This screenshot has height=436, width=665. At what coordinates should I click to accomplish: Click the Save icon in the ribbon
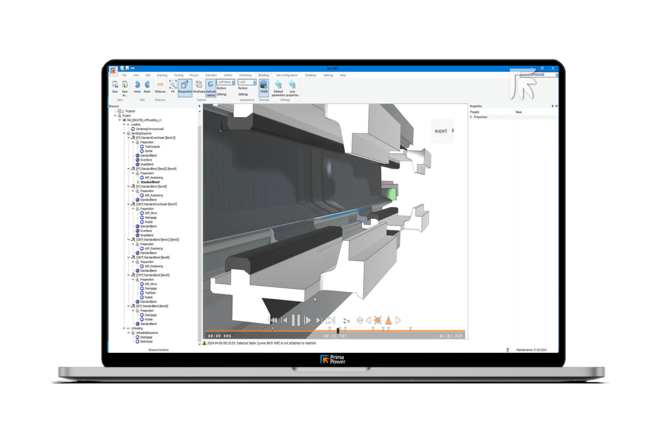coord(115,87)
